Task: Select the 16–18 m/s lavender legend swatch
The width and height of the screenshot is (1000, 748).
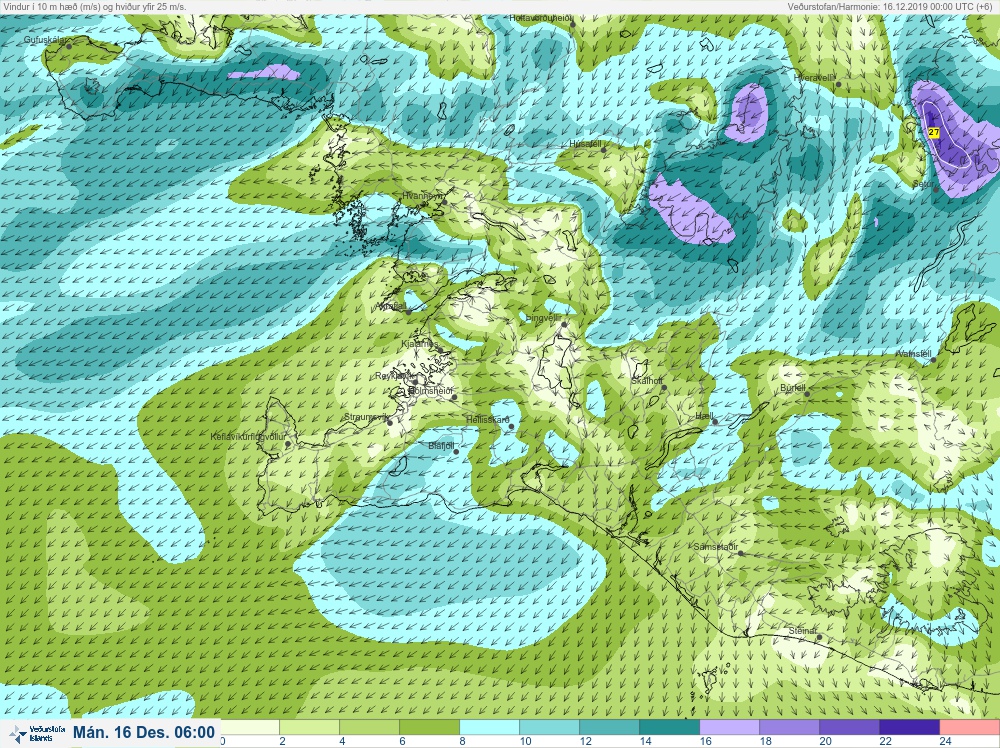Action: click(729, 727)
